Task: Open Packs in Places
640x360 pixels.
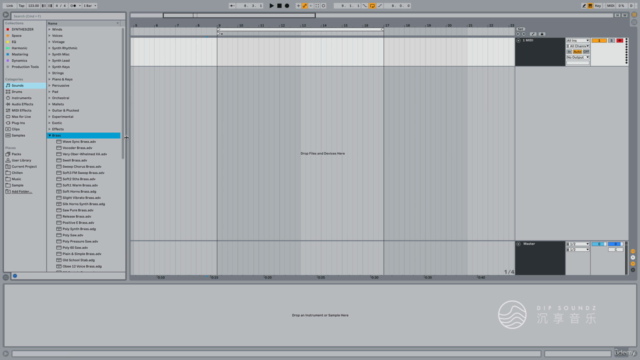Action: (16, 154)
